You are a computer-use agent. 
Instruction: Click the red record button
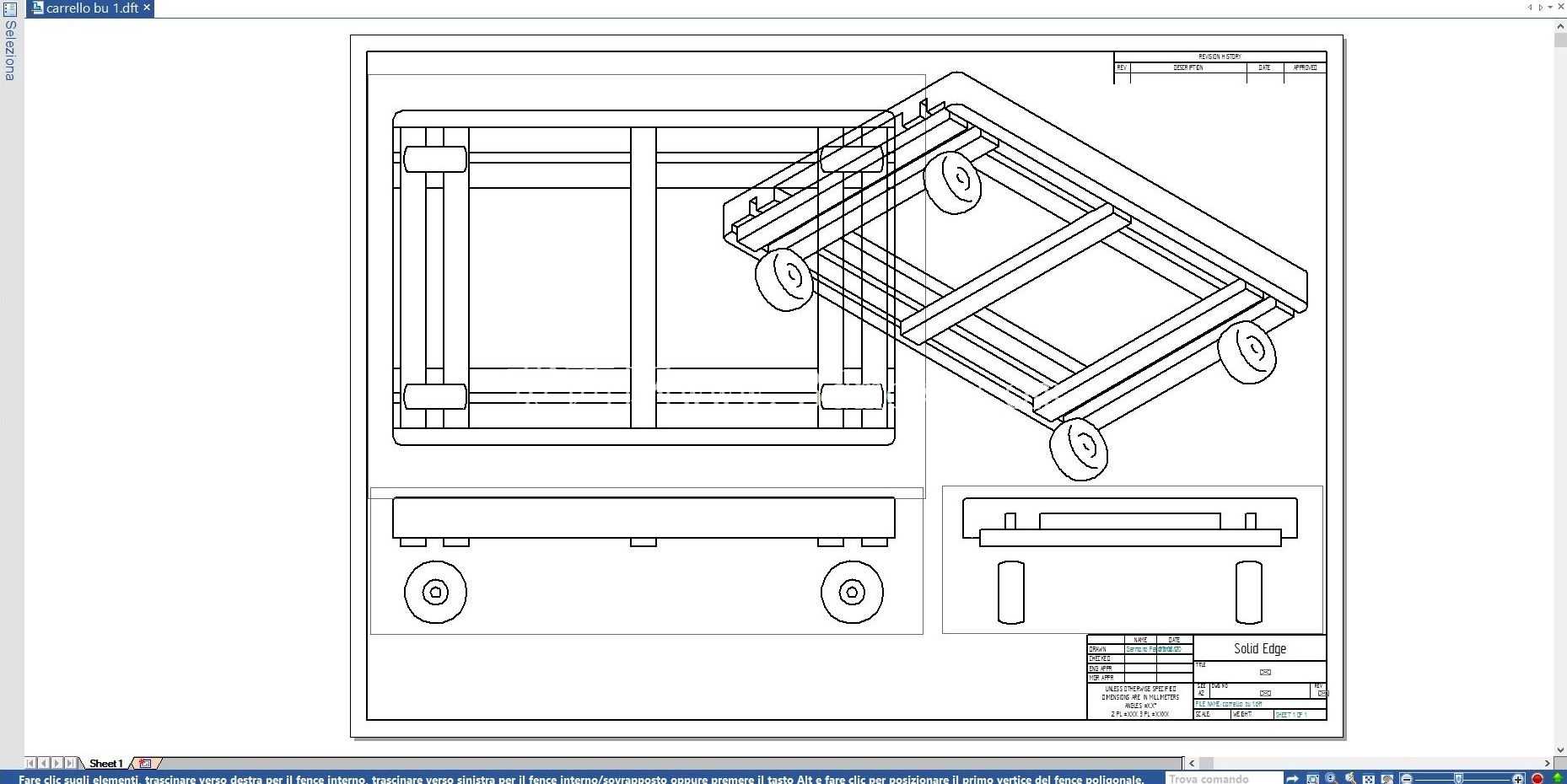pyautogui.click(x=1537, y=779)
